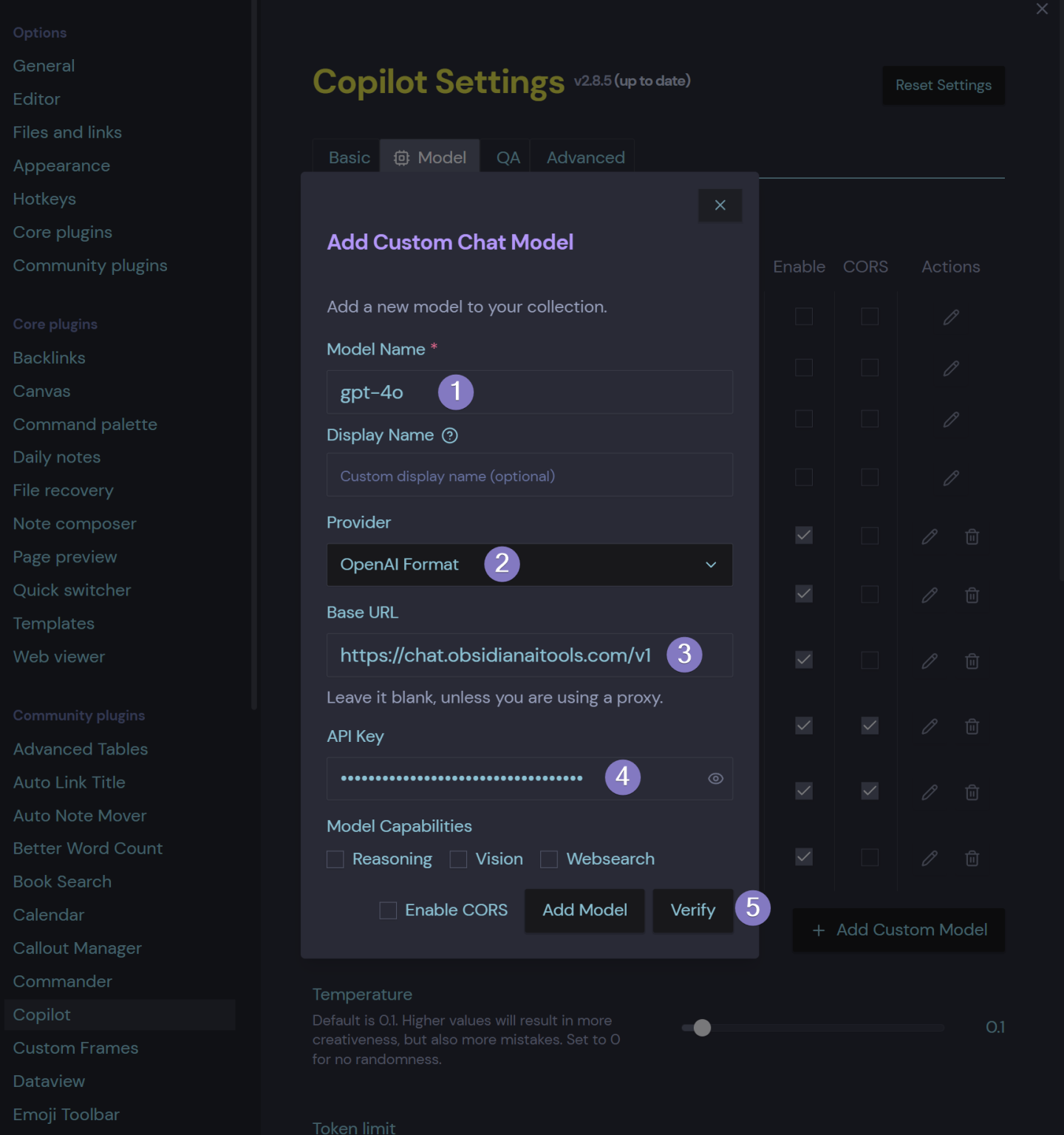The height and width of the screenshot is (1135, 1064).
Task: Adjust the Temperature slider handle
Action: click(x=702, y=1028)
